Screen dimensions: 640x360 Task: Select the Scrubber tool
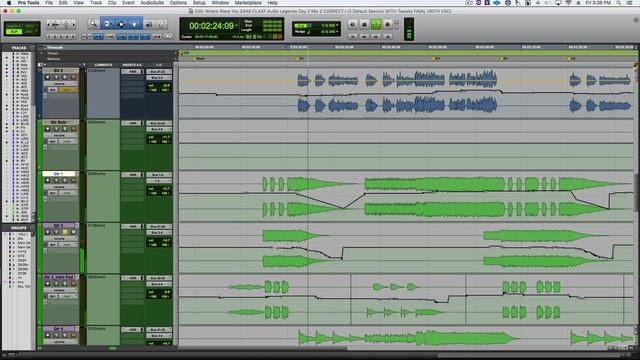pos(149,24)
